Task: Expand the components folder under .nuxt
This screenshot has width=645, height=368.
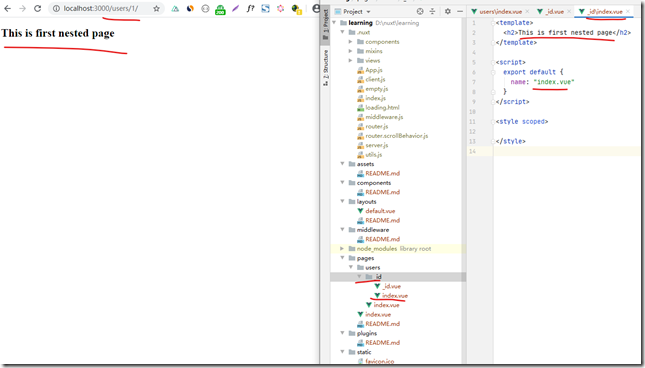Action: point(350,42)
